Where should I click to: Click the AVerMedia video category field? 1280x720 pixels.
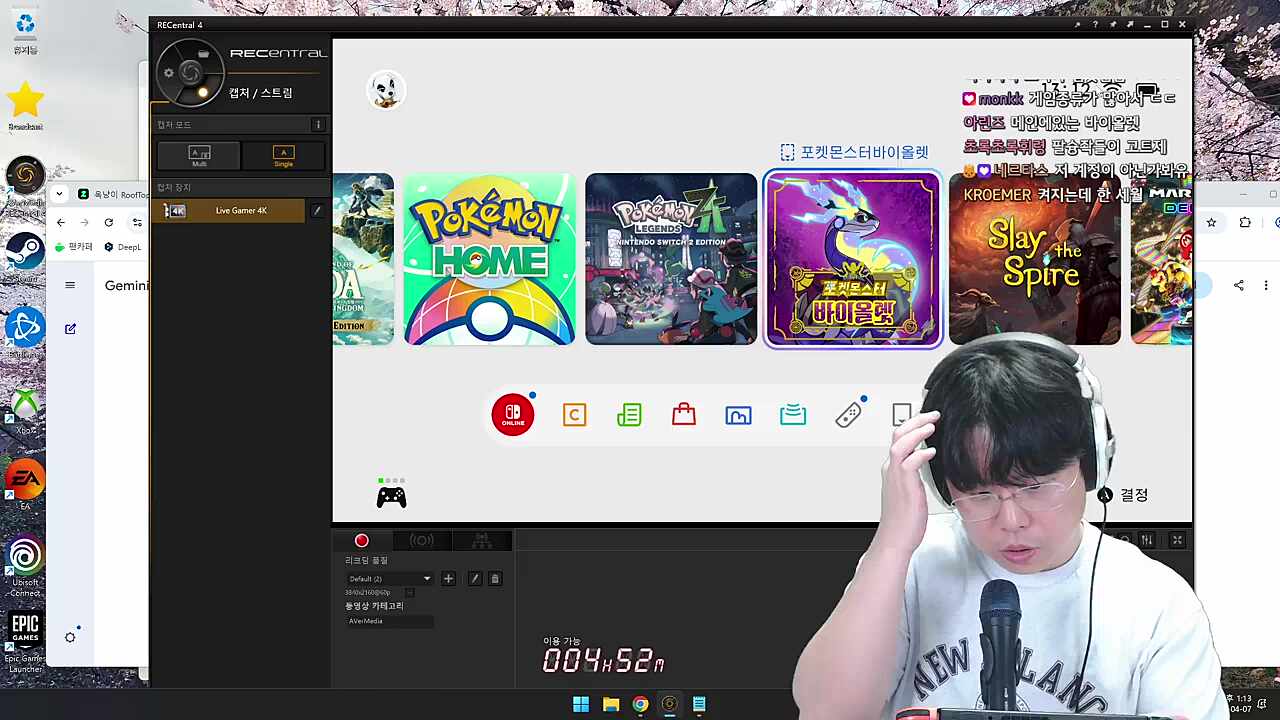389,621
